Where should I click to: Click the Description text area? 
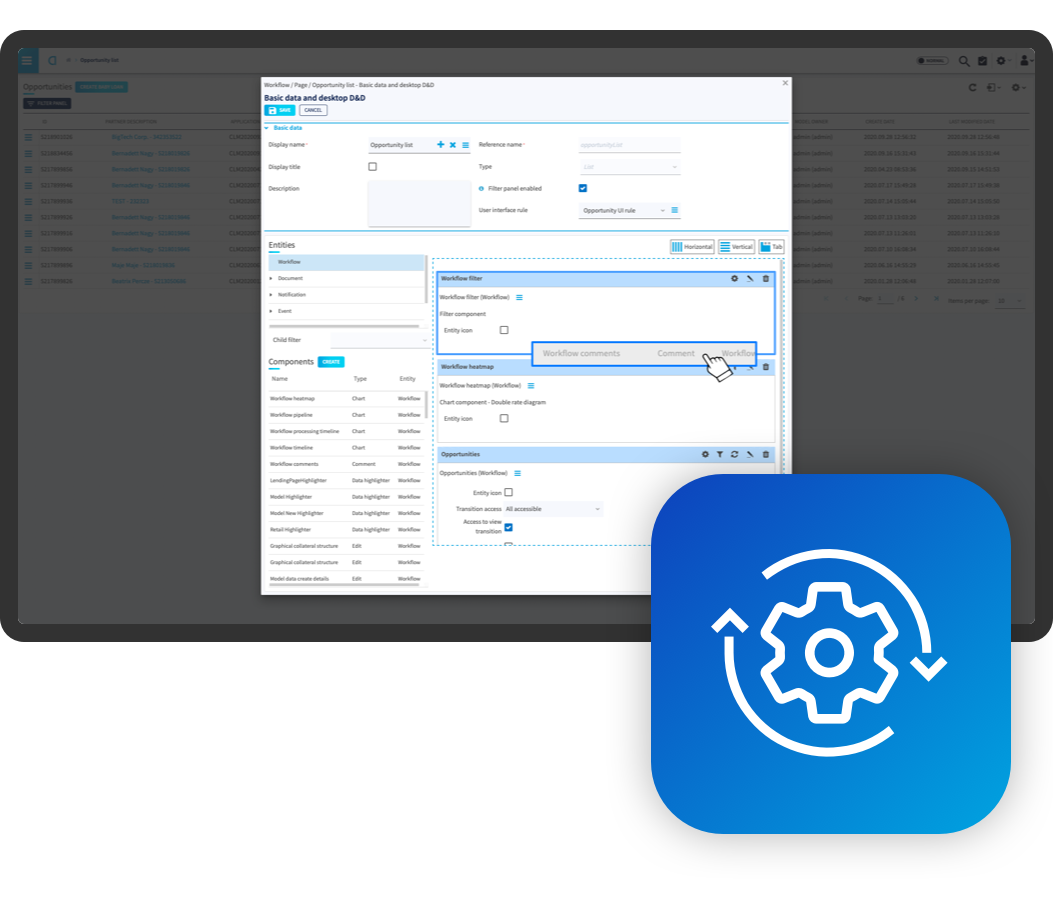(419, 203)
